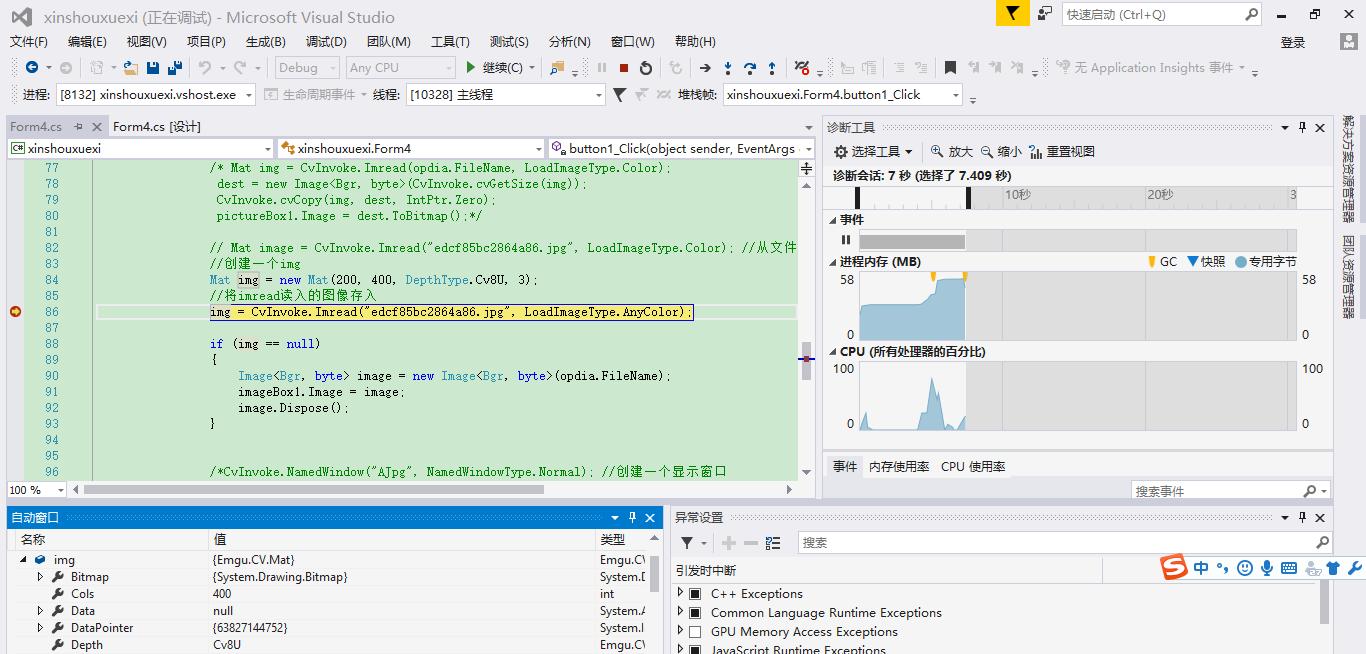Screen dimensions: 1366x654
Task: Switch to the CPU 使用率 tab
Action: pyautogui.click(x=973, y=467)
